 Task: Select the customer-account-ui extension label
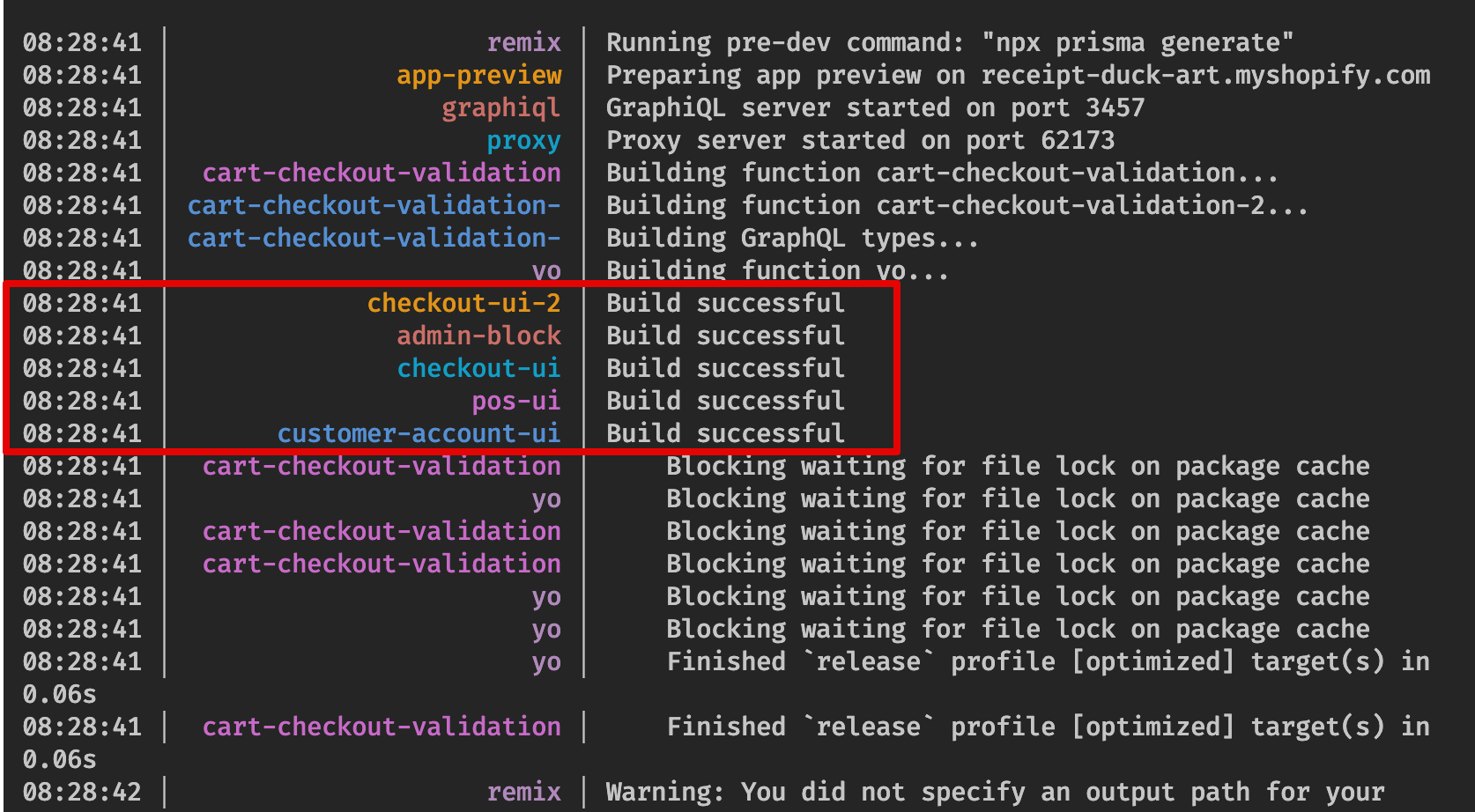419,433
